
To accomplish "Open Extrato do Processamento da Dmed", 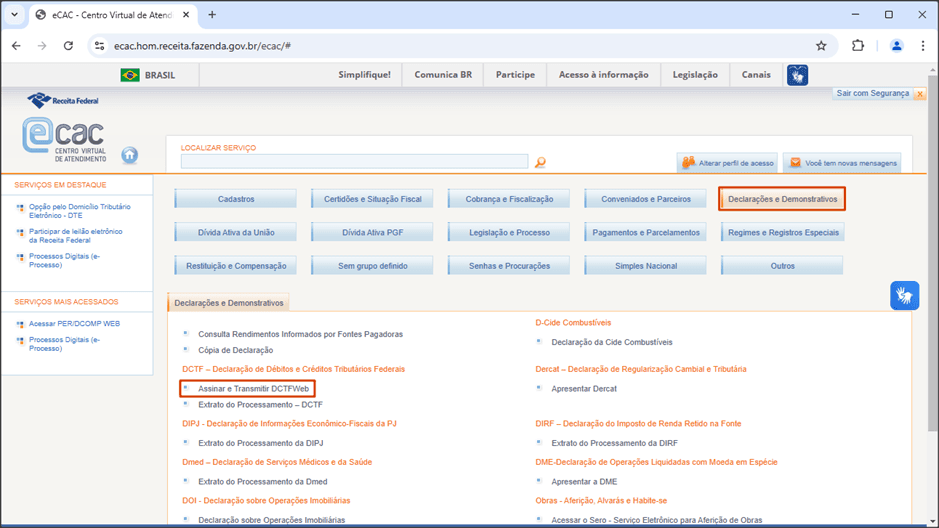I will click(263, 481).
